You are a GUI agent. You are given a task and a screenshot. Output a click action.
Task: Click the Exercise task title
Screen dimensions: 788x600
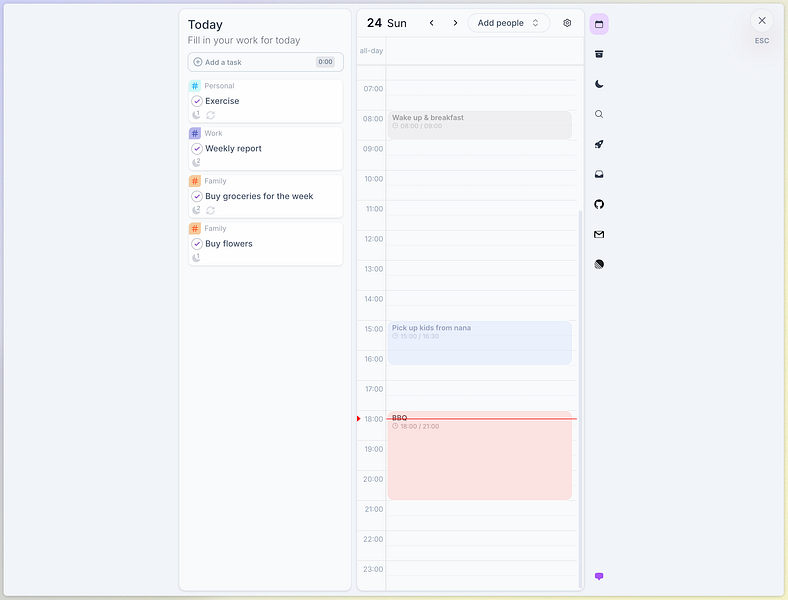(222, 101)
